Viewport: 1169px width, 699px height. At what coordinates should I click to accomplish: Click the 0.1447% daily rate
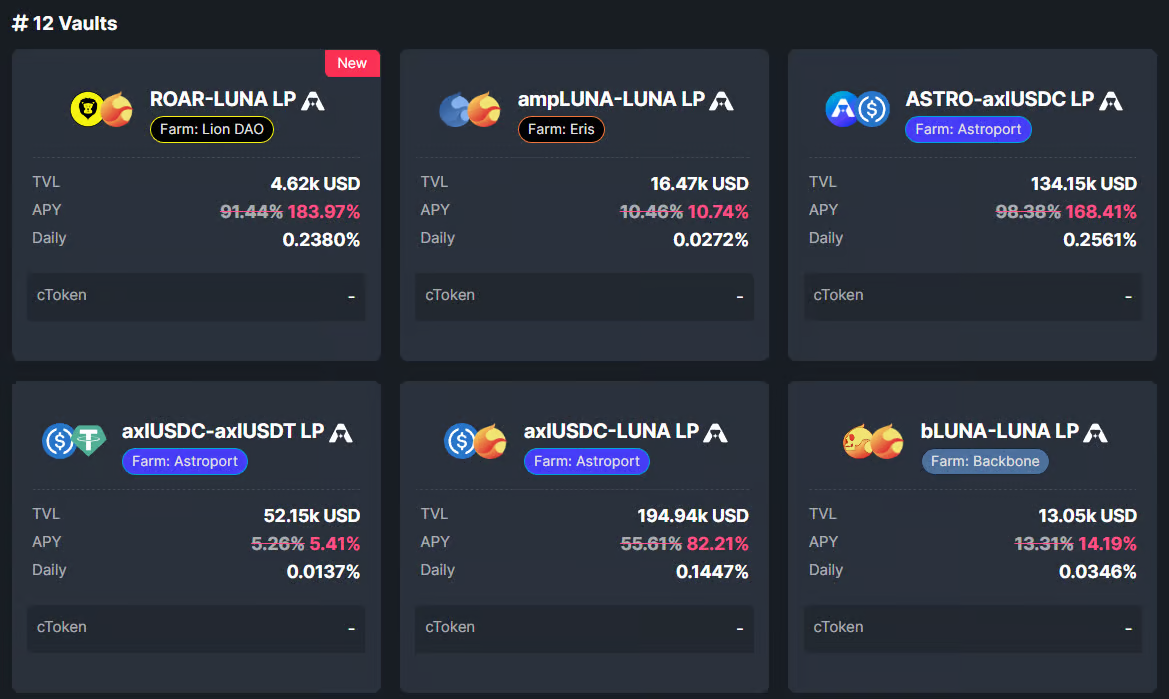[x=712, y=572]
